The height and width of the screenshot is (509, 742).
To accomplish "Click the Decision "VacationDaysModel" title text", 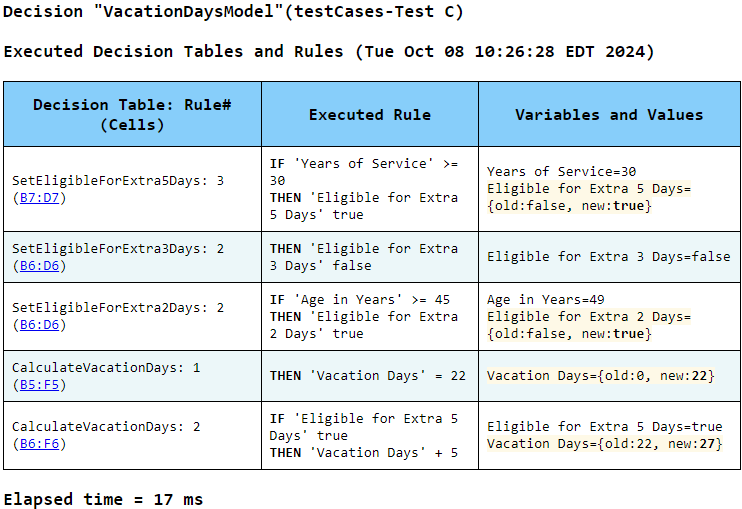I will click(x=233, y=13).
